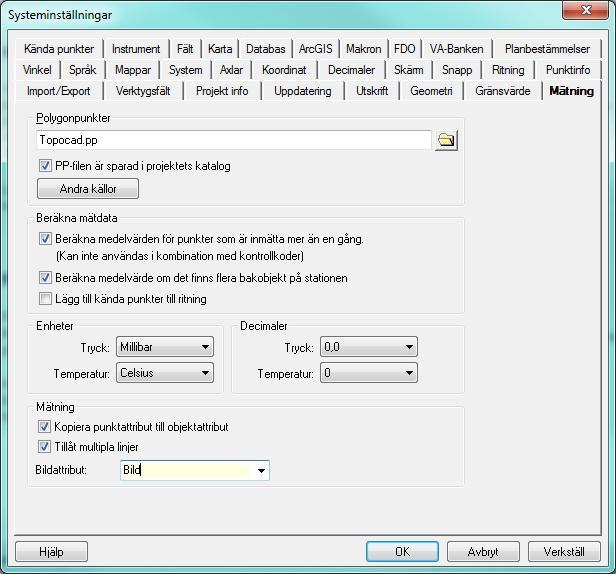This screenshot has width=616, height=574.
Task: Toggle Beräkna medelvärde om flera bakobjekt
Action: coord(45,278)
